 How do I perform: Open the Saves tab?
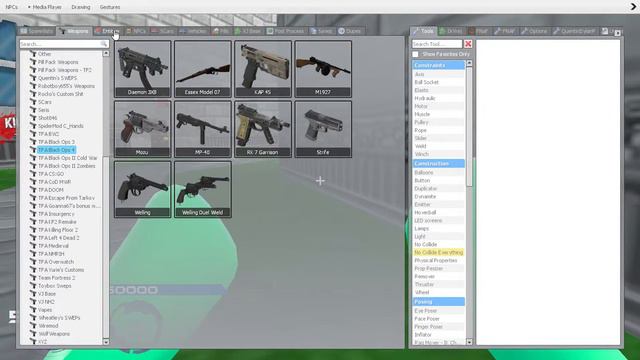click(x=321, y=31)
